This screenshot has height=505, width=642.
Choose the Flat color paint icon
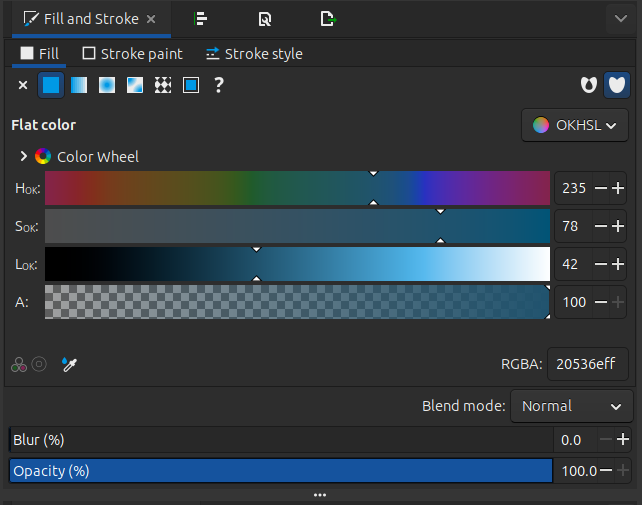coord(51,86)
